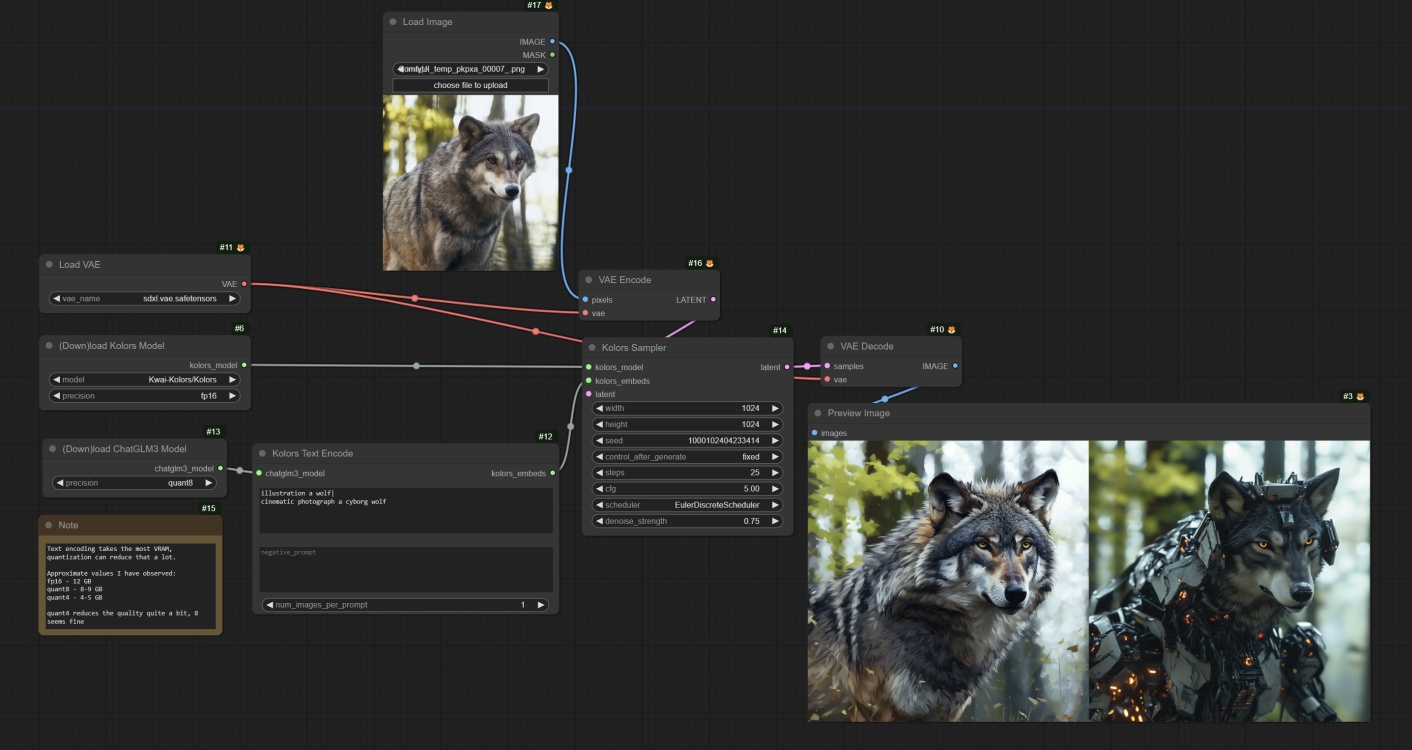Click the samples input port on VAE Decode
The height and width of the screenshot is (750, 1412).
(827, 366)
